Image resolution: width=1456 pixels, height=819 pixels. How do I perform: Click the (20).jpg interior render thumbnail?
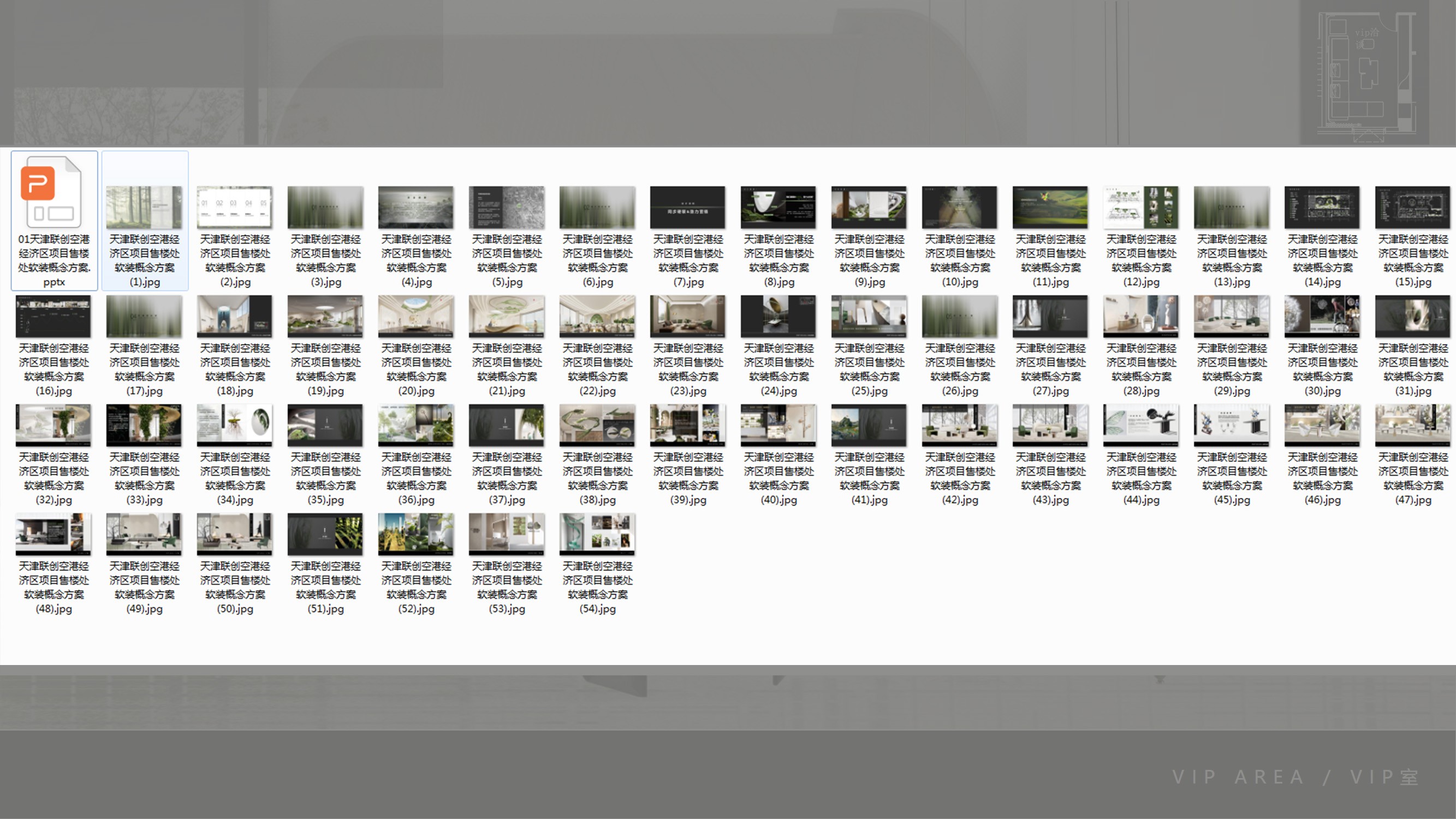pyautogui.click(x=416, y=316)
